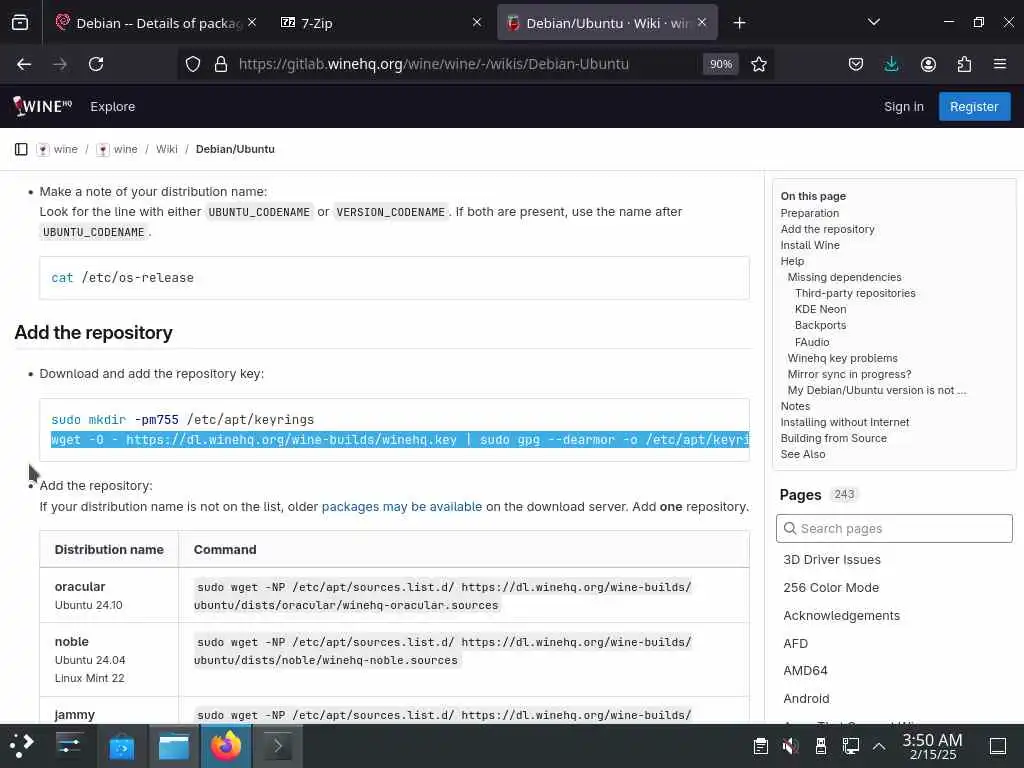The width and height of the screenshot is (1024, 768).
Task: Jump to Winehq key problems section
Action: click(842, 358)
